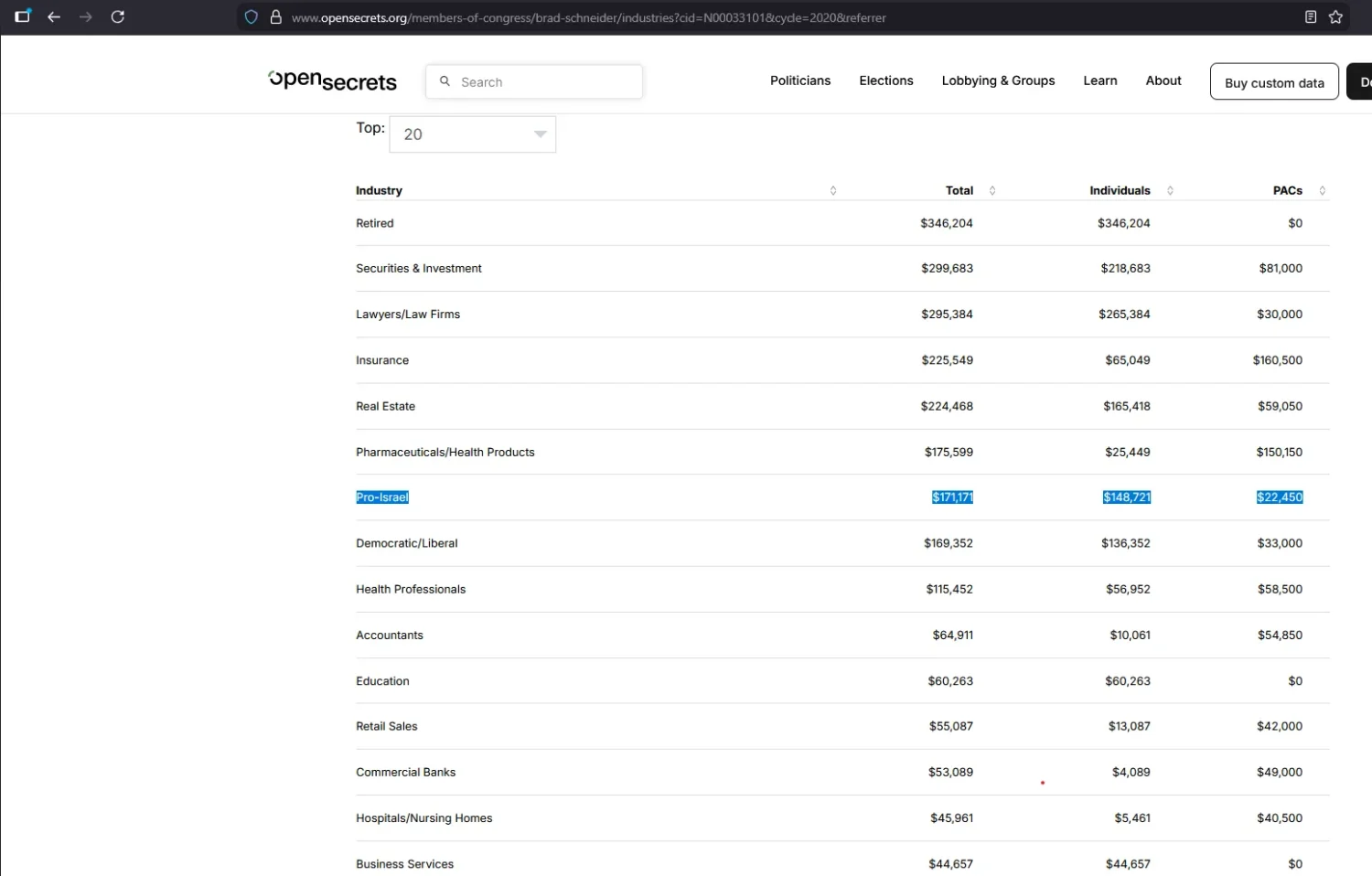1372x876 pixels.
Task: Click highlighted Pro-Israel text
Action: click(382, 497)
